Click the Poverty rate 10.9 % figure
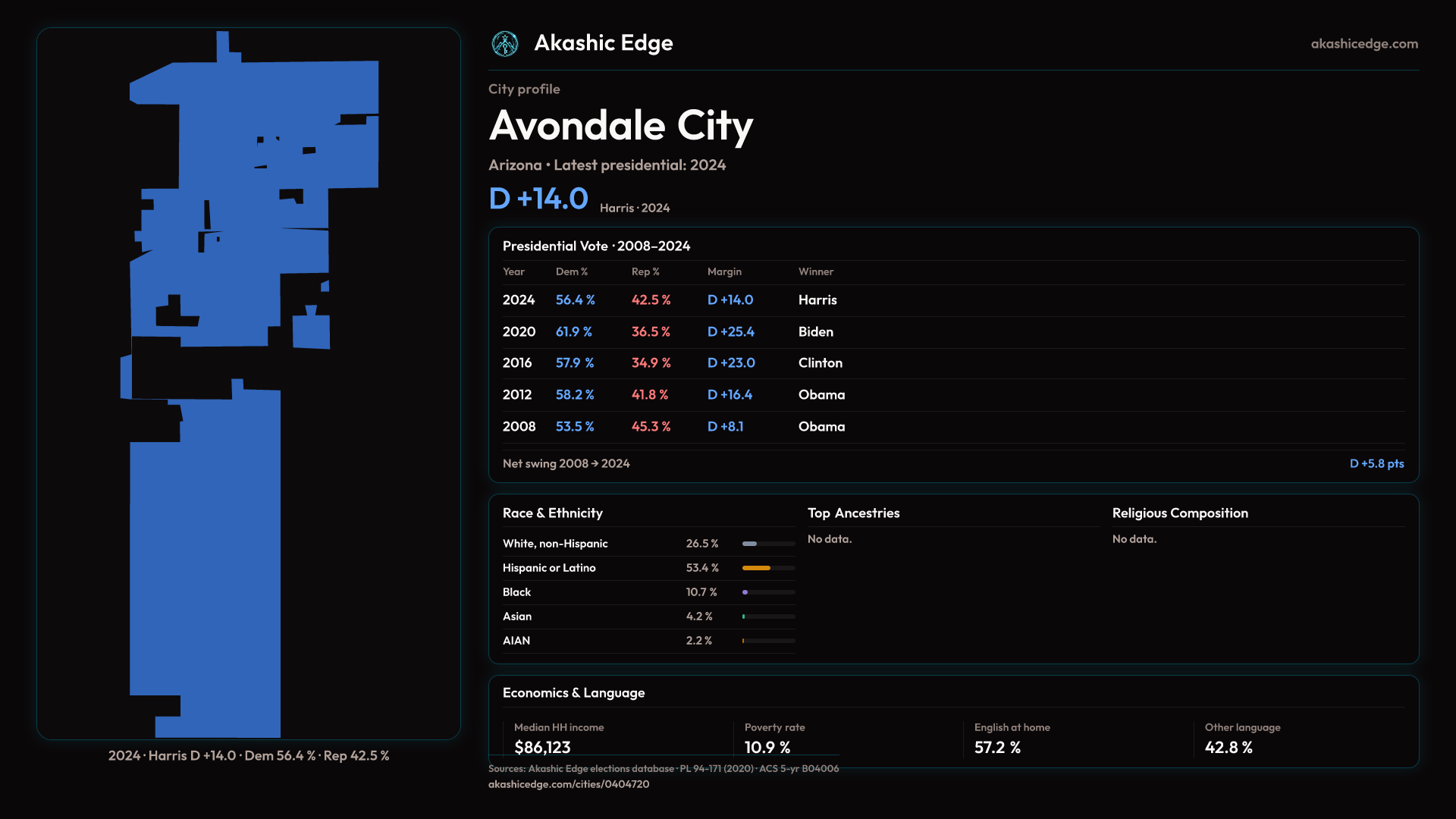This screenshot has width=1456, height=819. tap(767, 747)
